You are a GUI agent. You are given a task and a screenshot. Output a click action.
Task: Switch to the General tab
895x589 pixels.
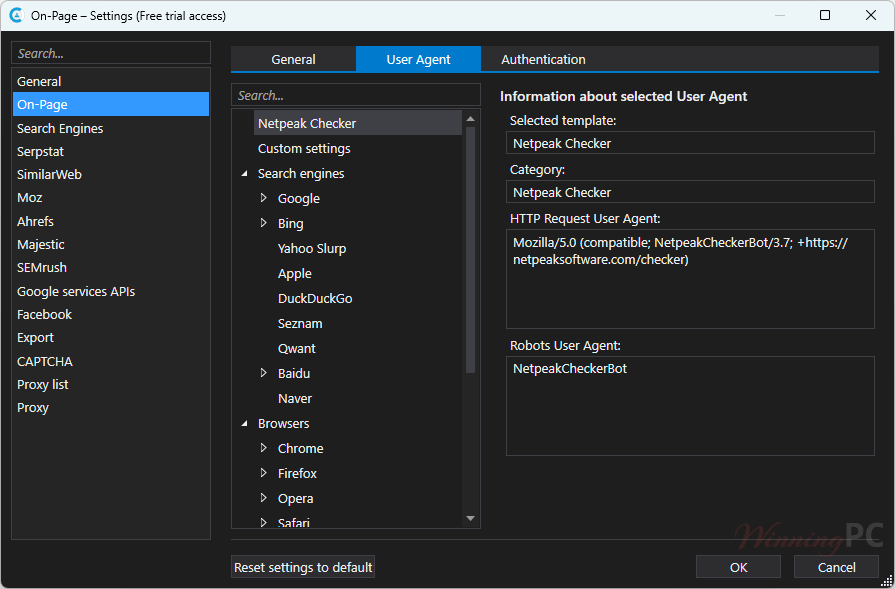point(293,59)
